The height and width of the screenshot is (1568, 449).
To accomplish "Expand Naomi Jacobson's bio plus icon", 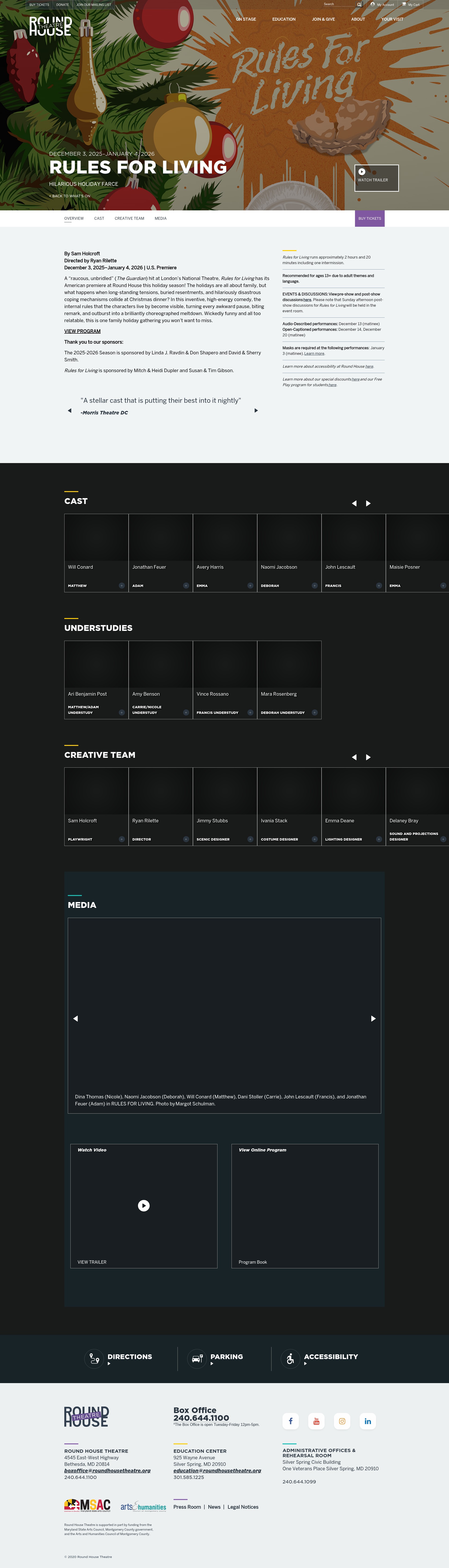I will click(x=314, y=586).
